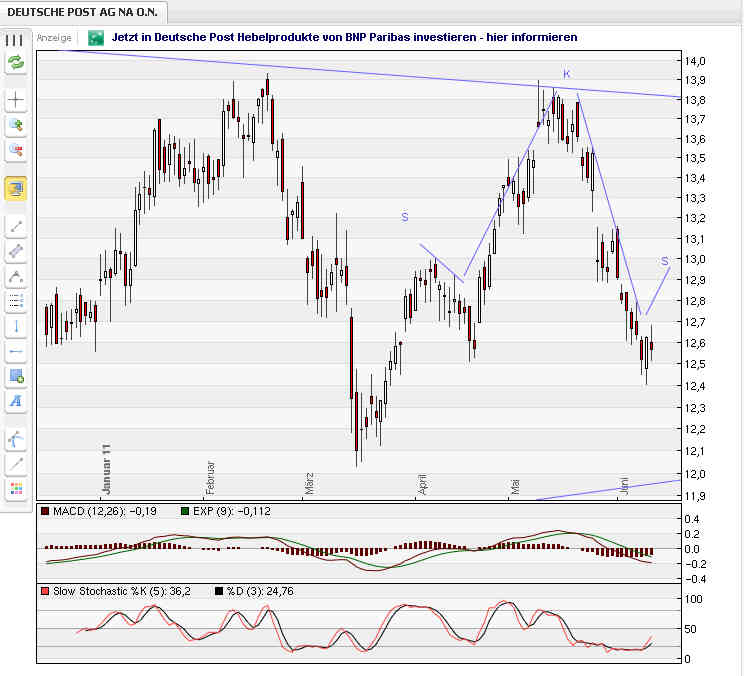Image resolution: width=744 pixels, height=676 pixels.
Task: Select the vertical line tool
Action: 15,326
